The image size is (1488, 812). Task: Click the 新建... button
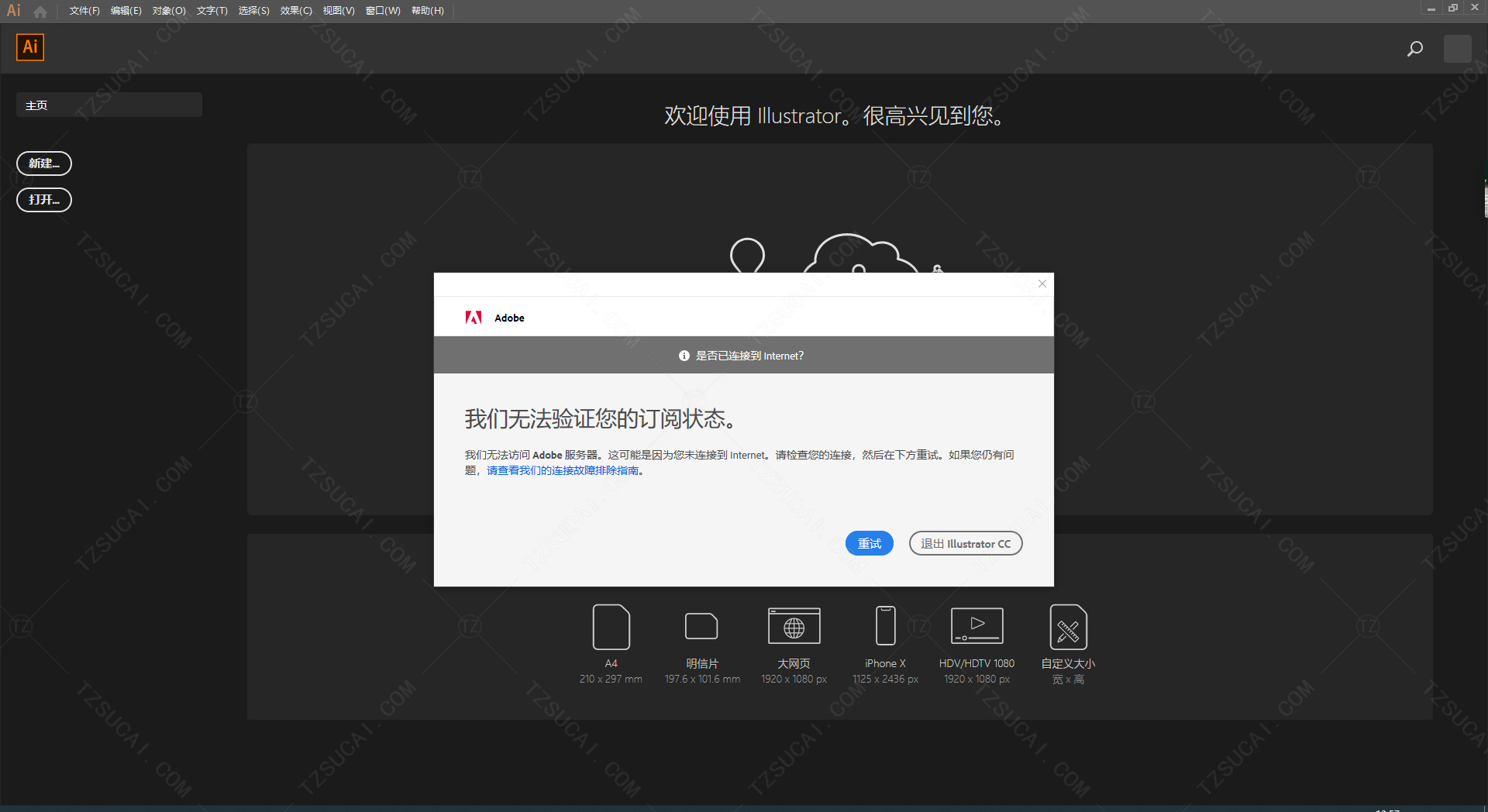[44, 163]
